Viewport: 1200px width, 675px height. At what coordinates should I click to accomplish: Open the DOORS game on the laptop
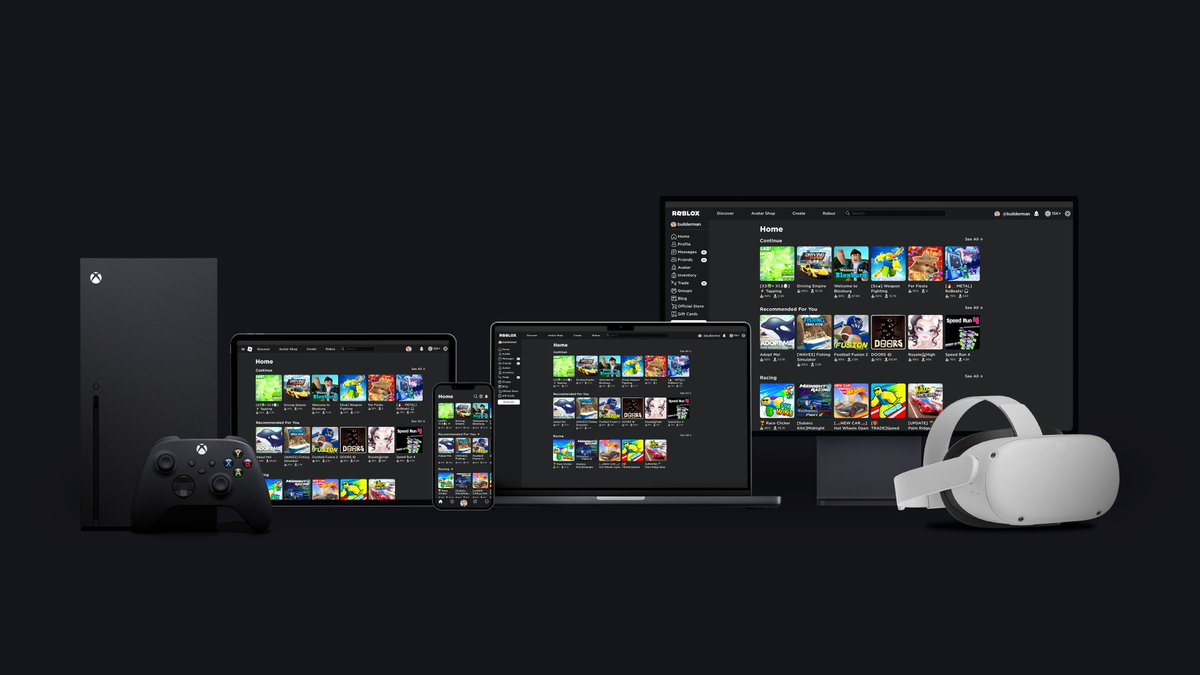click(633, 408)
